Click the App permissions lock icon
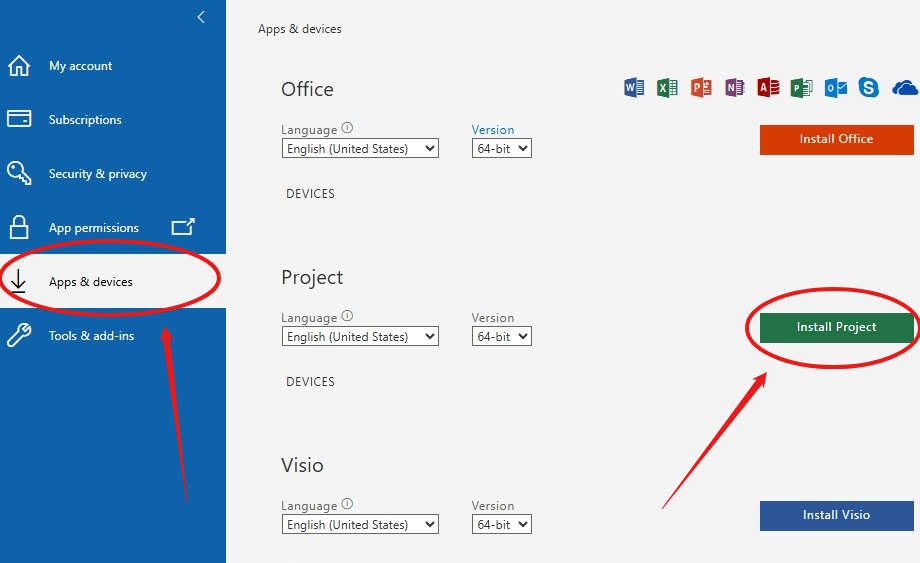The image size is (920, 563). click(x=19, y=227)
